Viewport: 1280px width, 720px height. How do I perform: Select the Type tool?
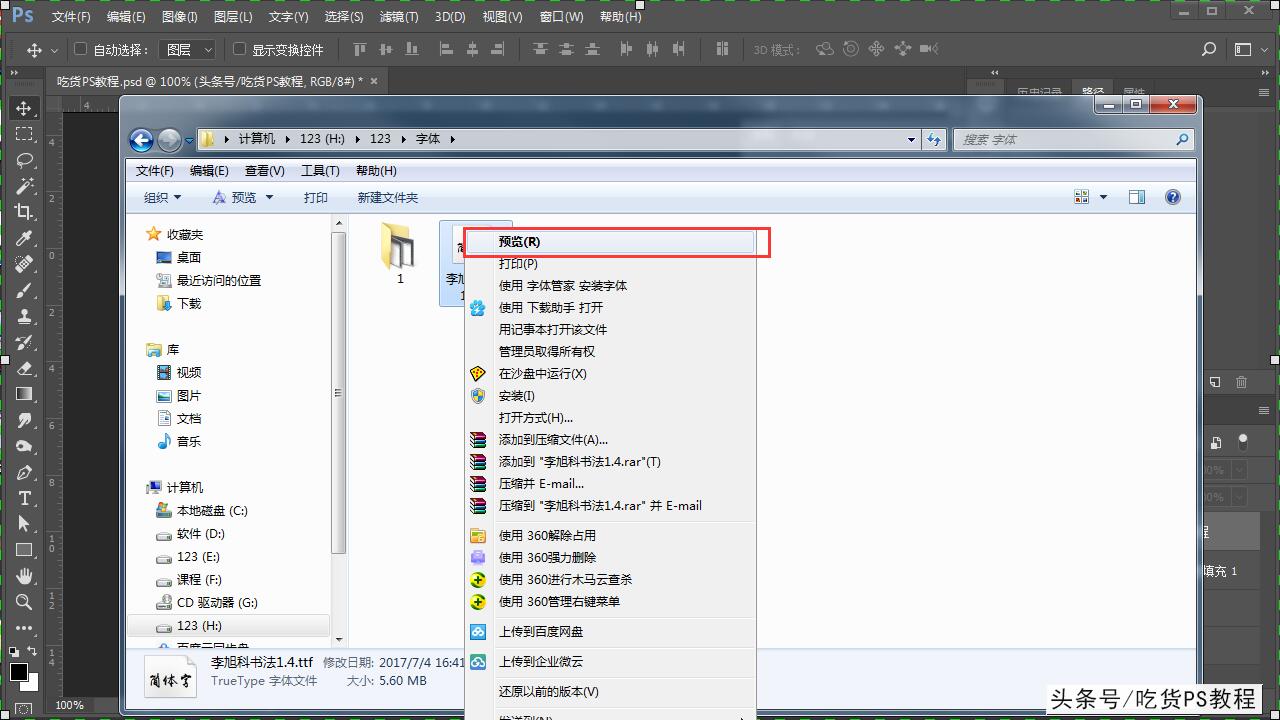[24, 498]
